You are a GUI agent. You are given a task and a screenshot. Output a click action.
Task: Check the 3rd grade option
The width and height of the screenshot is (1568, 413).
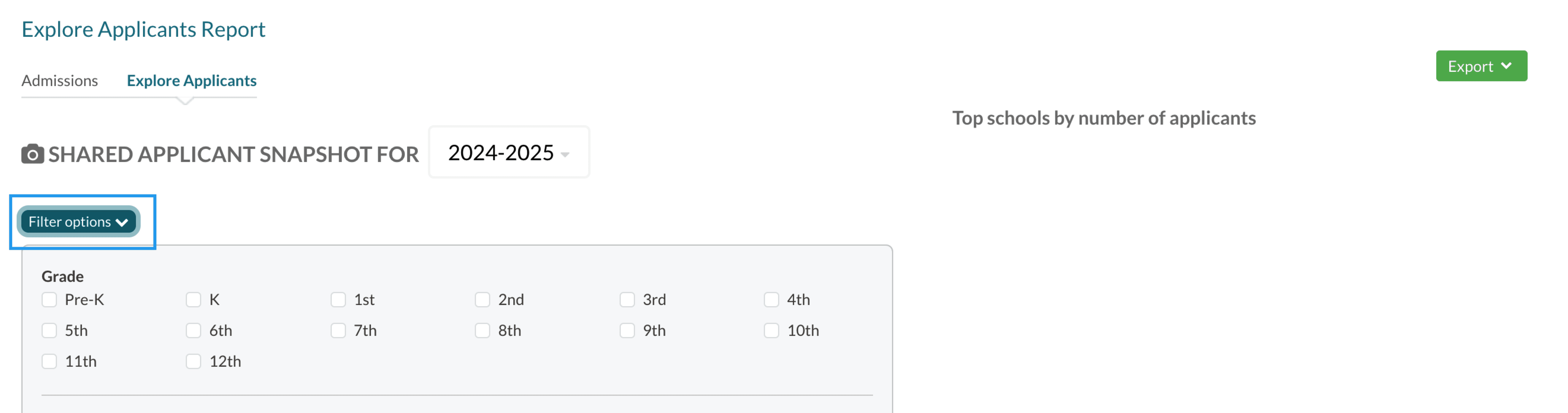click(x=627, y=300)
